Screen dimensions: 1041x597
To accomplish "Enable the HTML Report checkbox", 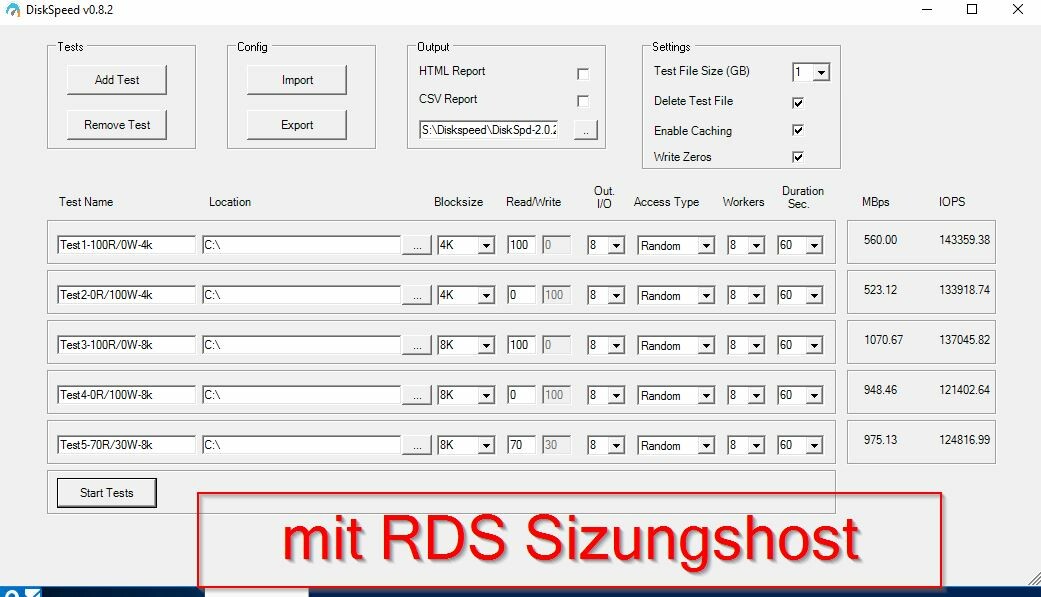I will pos(582,74).
